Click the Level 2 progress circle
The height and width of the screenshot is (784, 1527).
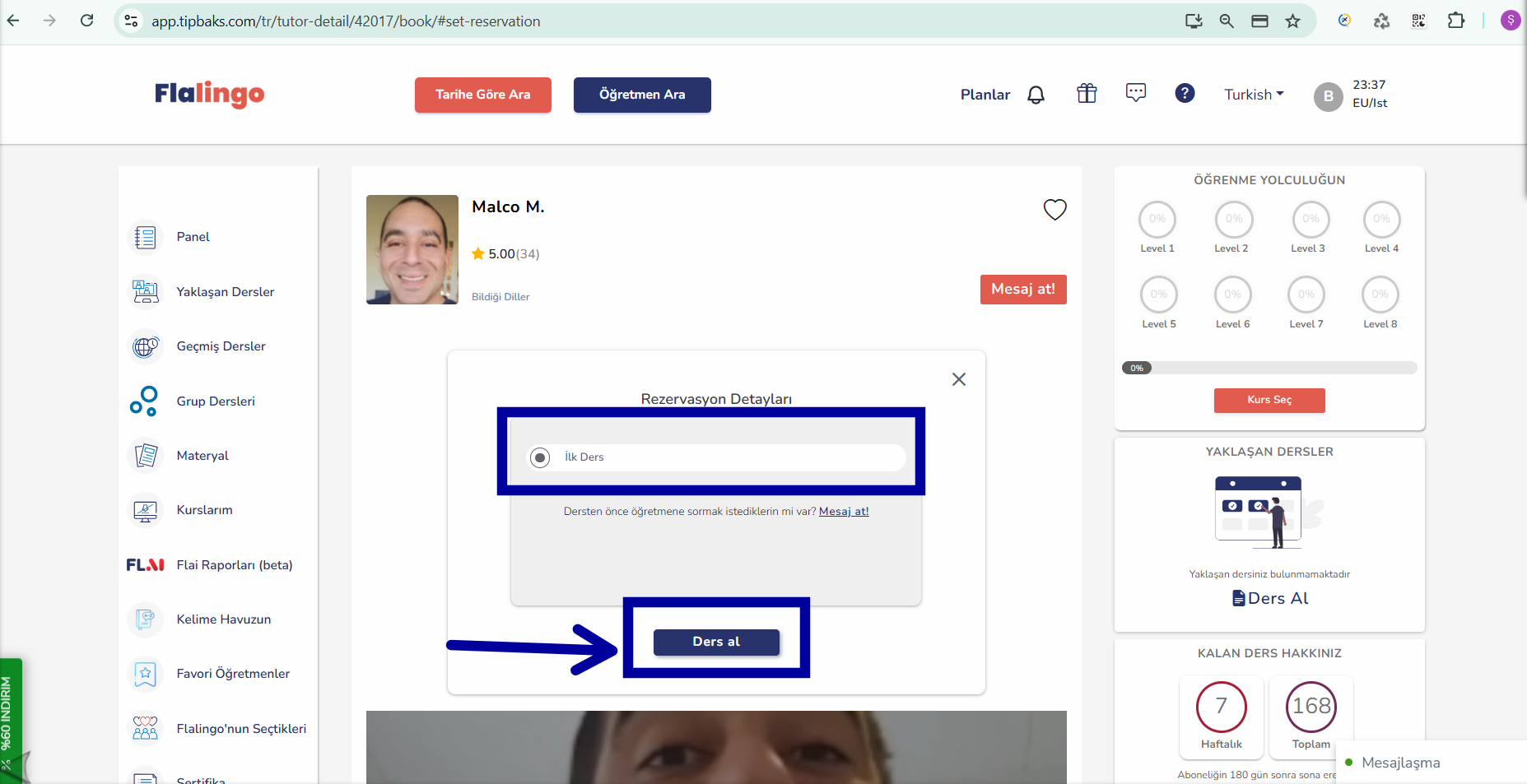1234,219
